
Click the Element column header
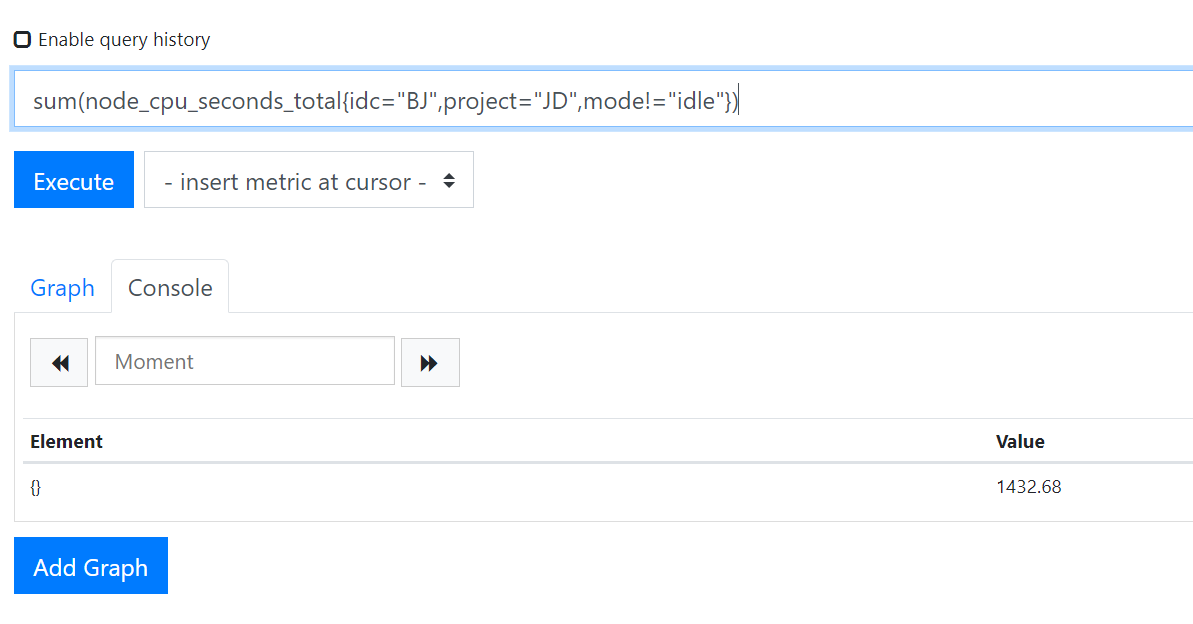[x=66, y=441]
